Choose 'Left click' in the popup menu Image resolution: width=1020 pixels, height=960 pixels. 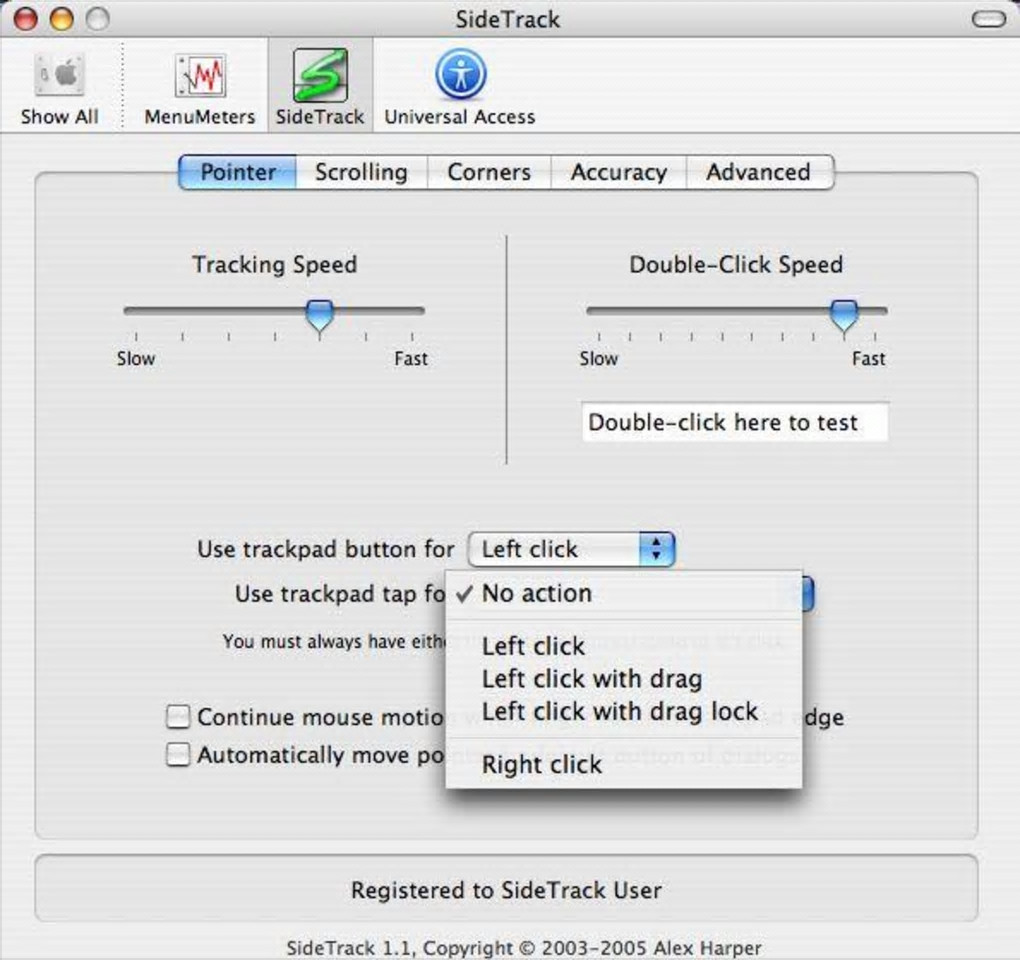(x=623, y=646)
